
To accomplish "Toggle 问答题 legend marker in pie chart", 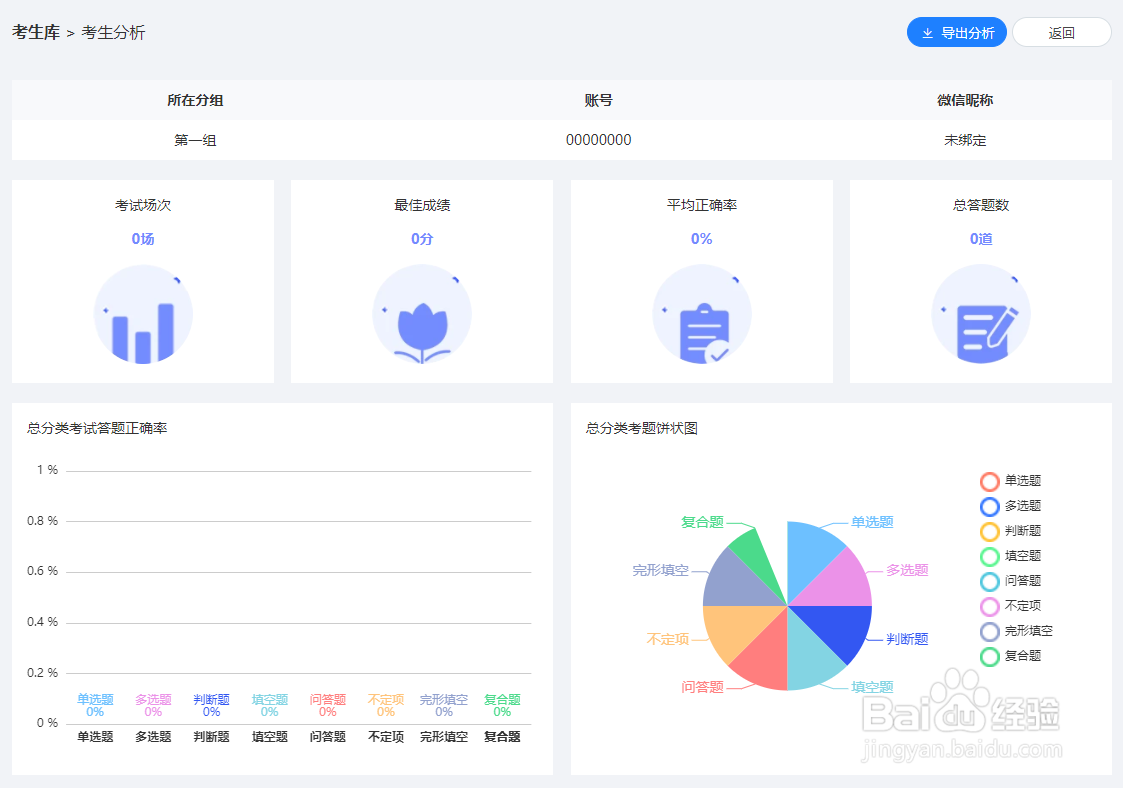I will coord(990,582).
